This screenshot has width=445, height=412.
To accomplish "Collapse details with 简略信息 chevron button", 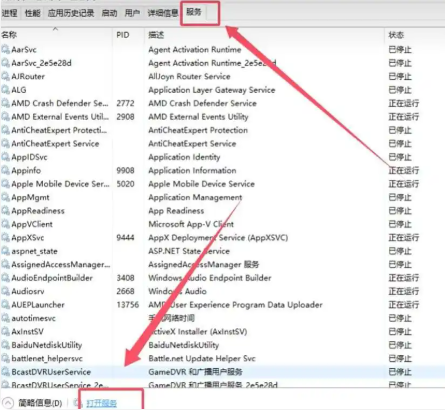I will [x=8, y=403].
